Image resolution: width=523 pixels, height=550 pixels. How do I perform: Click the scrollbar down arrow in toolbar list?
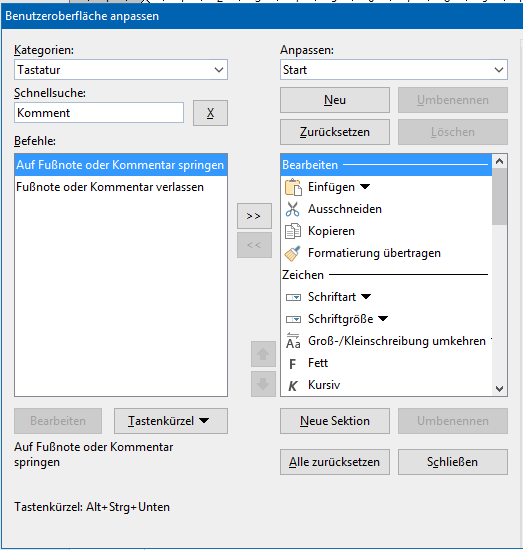click(499, 389)
